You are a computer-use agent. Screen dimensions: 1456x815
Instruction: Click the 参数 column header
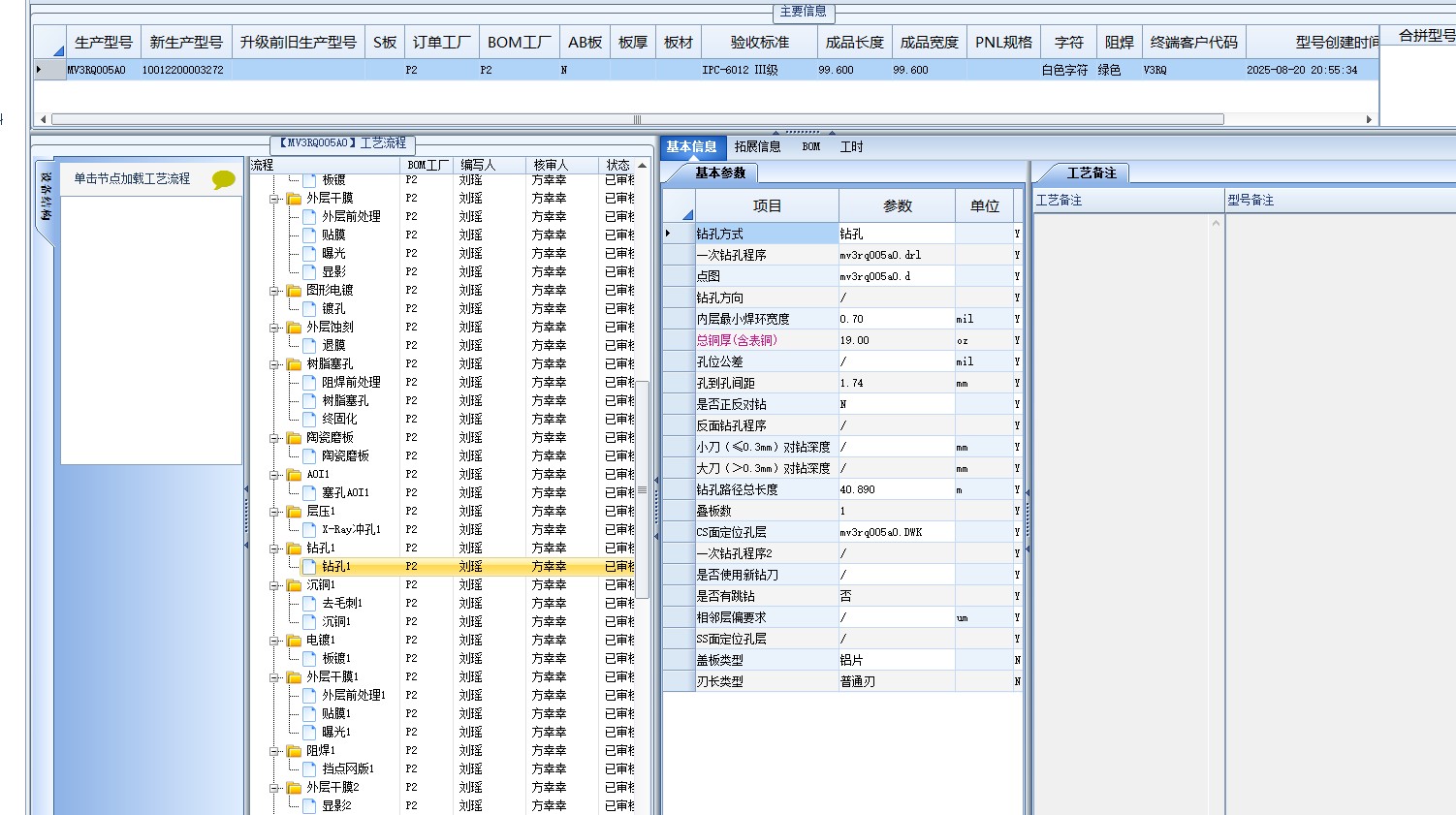(898, 206)
